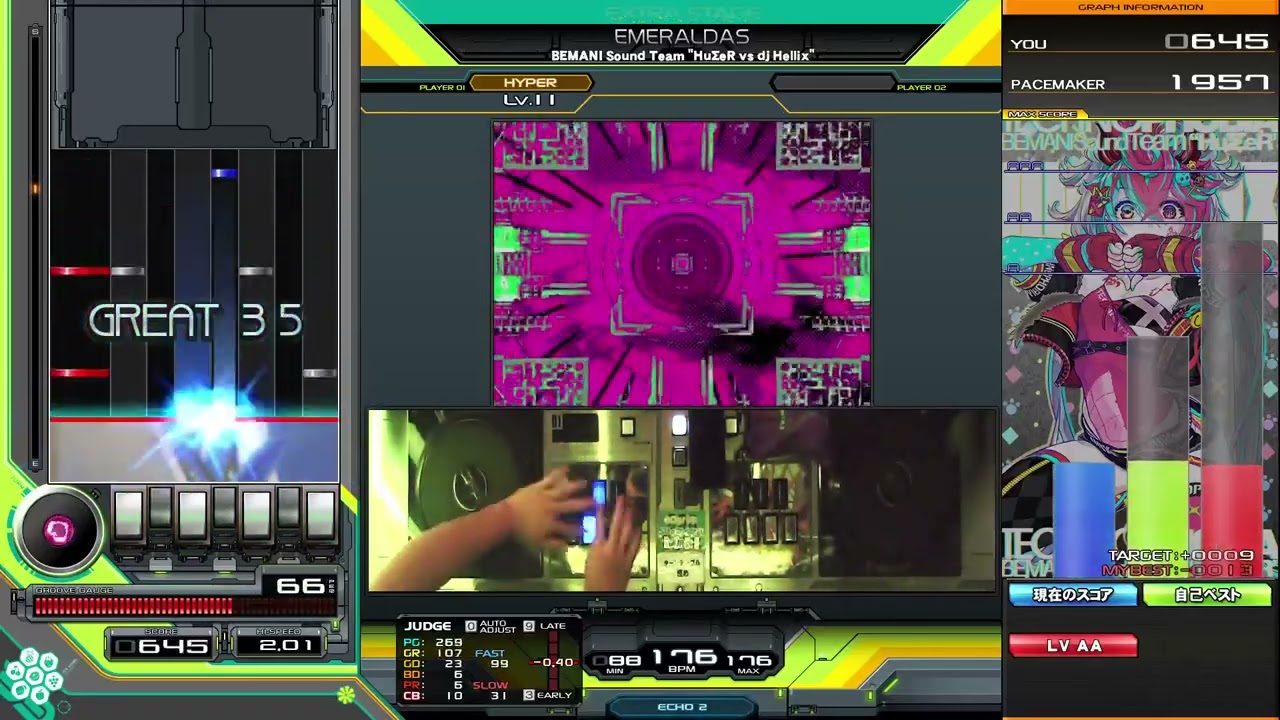1280x720 pixels.
Task: Click the SLOW count 31
Action: coord(499,696)
